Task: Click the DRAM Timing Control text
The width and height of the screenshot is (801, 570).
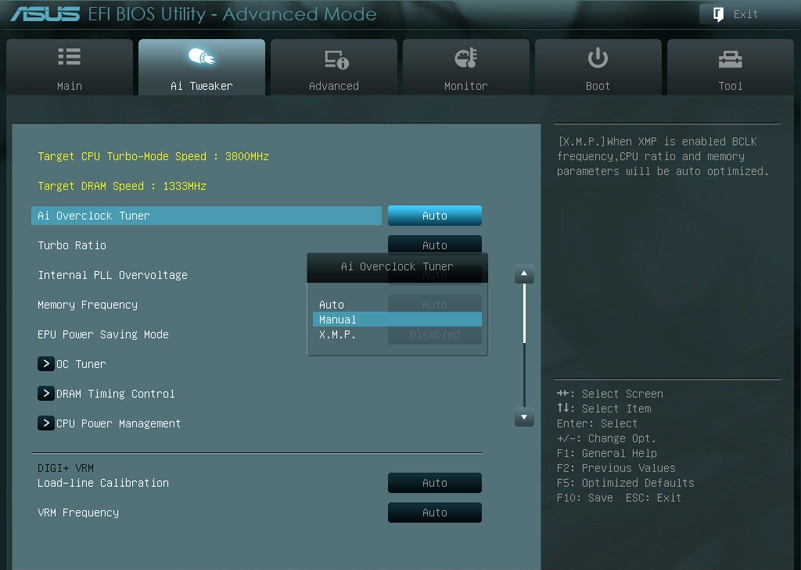Action: (115, 393)
